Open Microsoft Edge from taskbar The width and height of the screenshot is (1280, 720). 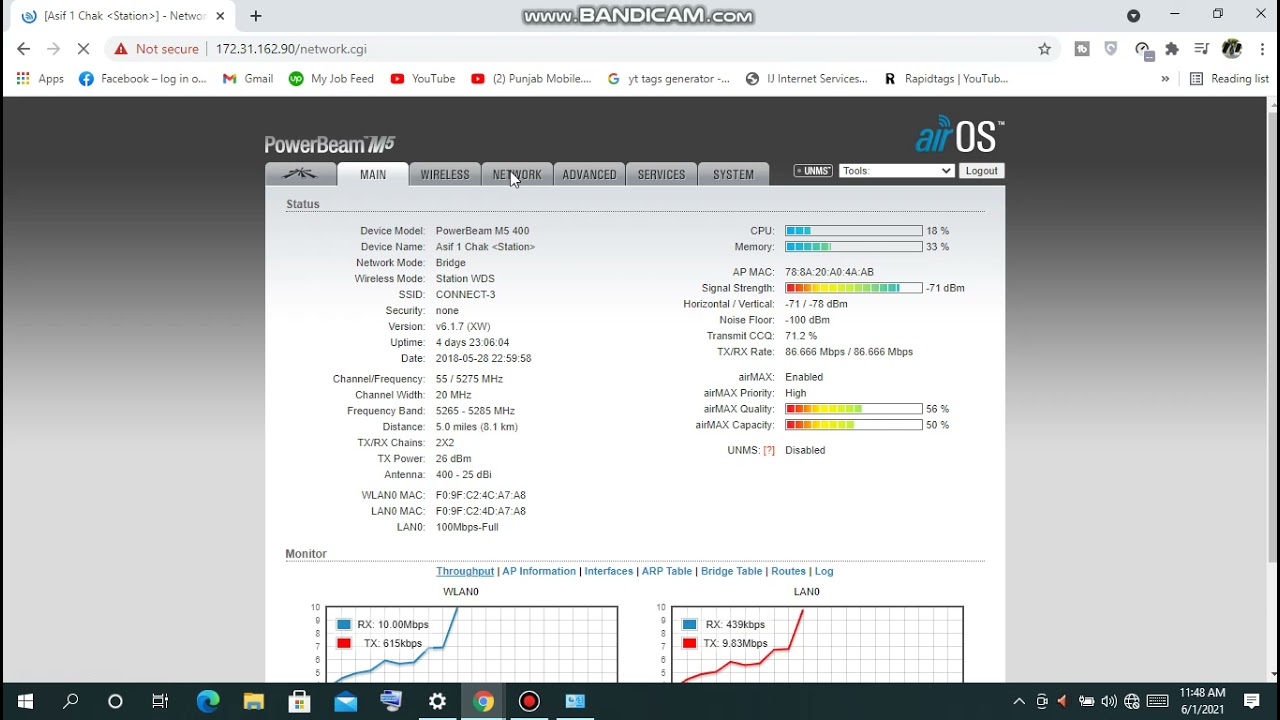pyautogui.click(x=207, y=701)
